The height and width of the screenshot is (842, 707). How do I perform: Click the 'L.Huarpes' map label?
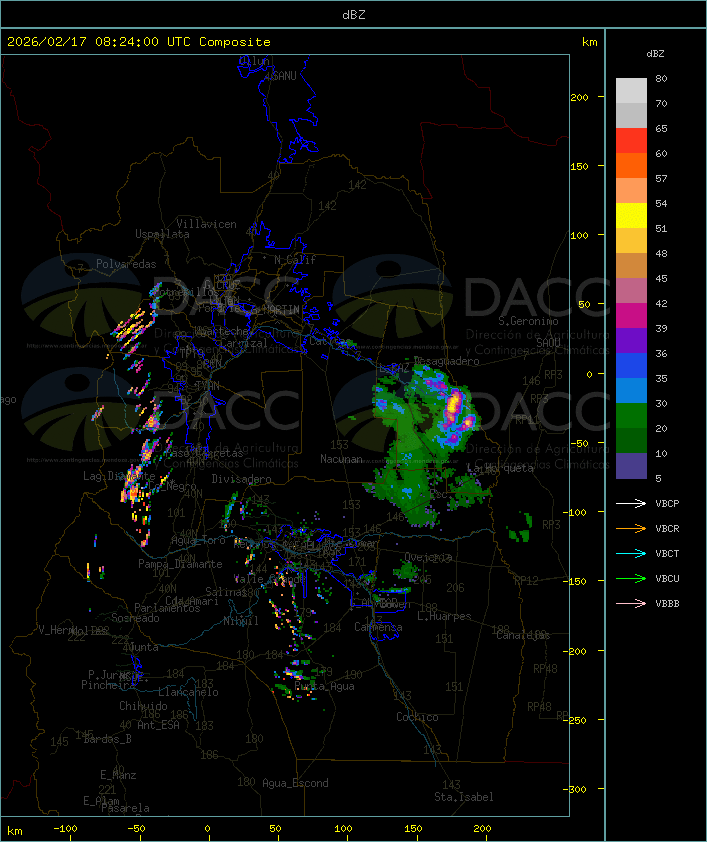point(444,616)
